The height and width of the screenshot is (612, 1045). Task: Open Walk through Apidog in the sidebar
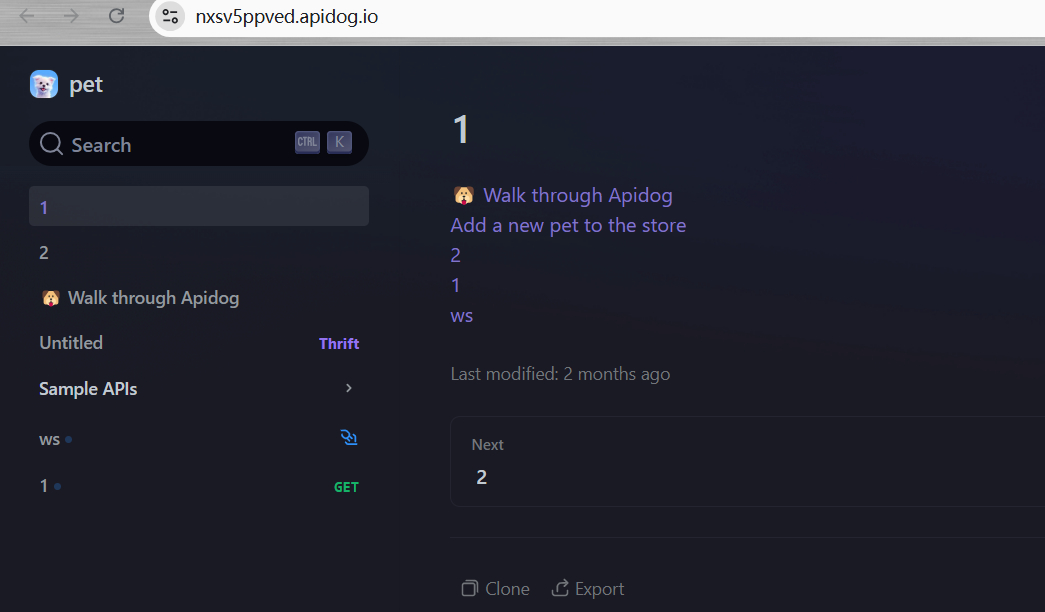click(x=199, y=298)
